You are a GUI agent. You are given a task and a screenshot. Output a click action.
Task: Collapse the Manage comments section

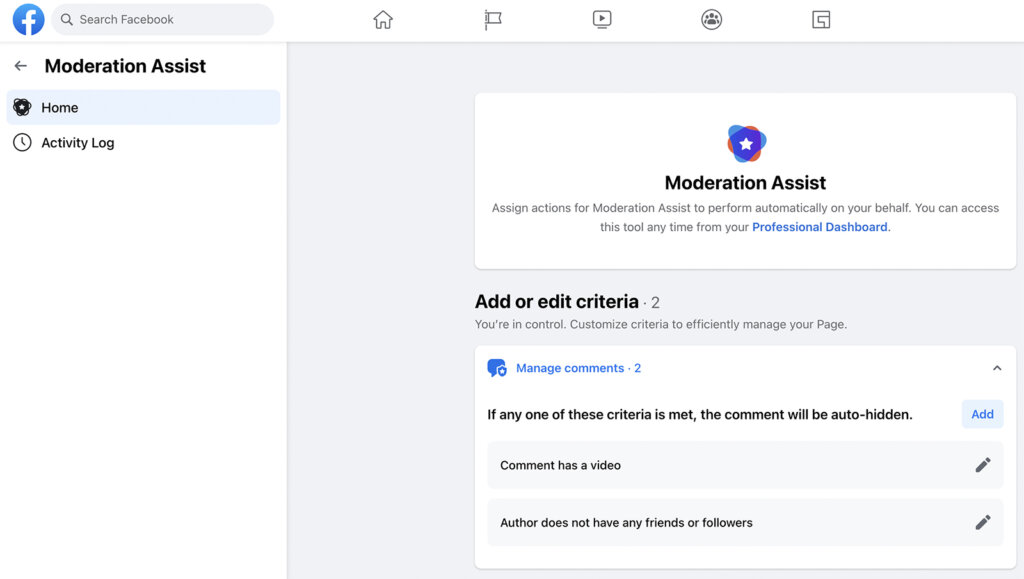997,368
